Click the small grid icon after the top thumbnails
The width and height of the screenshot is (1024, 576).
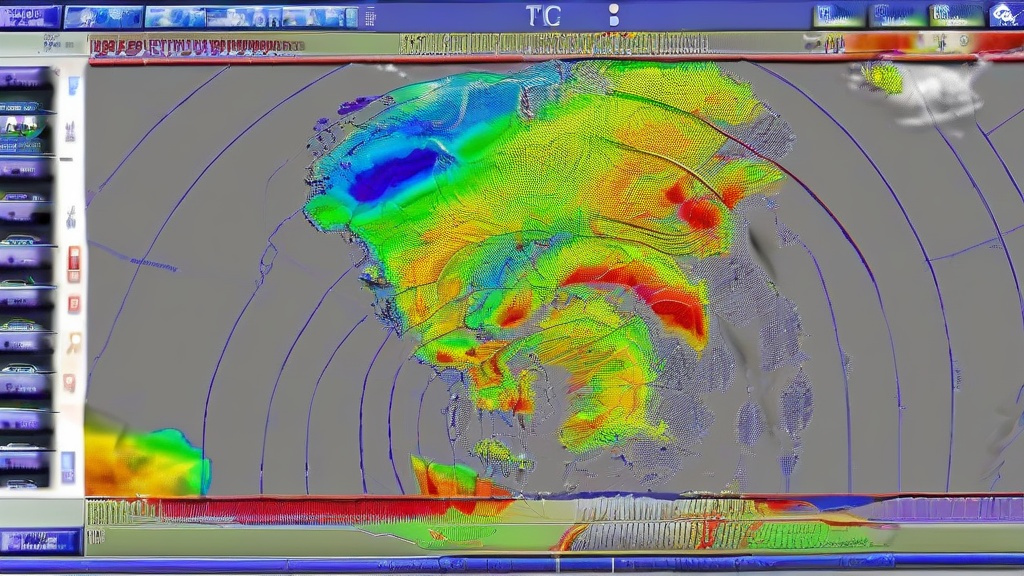click(x=369, y=17)
